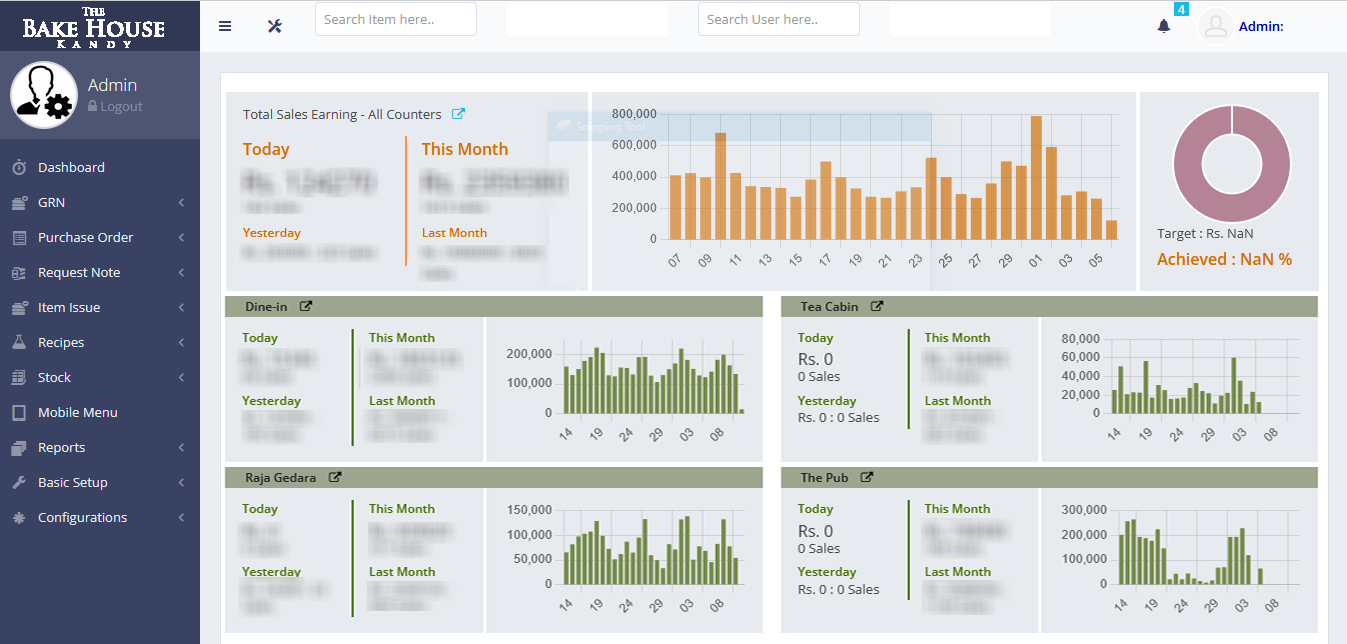Viewport: 1347px width, 644px height.
Task: Expand the Reports sidebar section
Action: [x=98, y=447]
